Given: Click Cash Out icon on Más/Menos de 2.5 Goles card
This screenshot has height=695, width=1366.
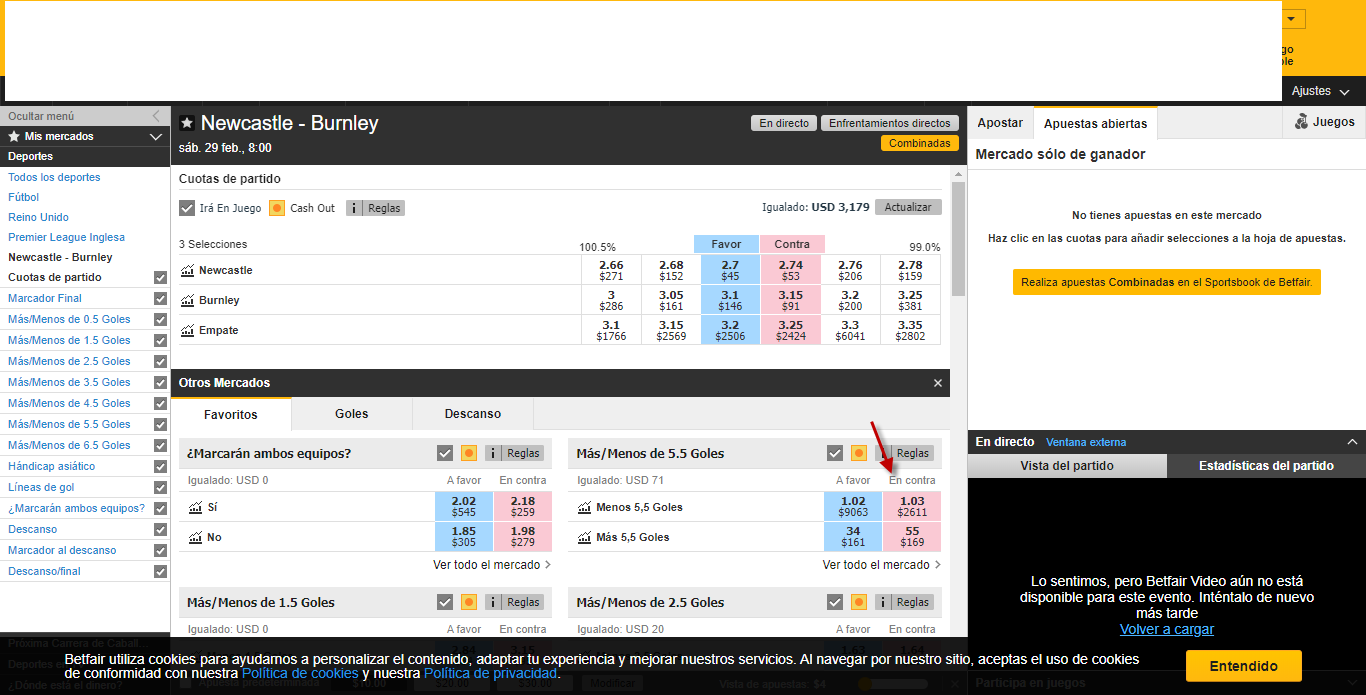Looking at the screenshot, I should [859, 602].
